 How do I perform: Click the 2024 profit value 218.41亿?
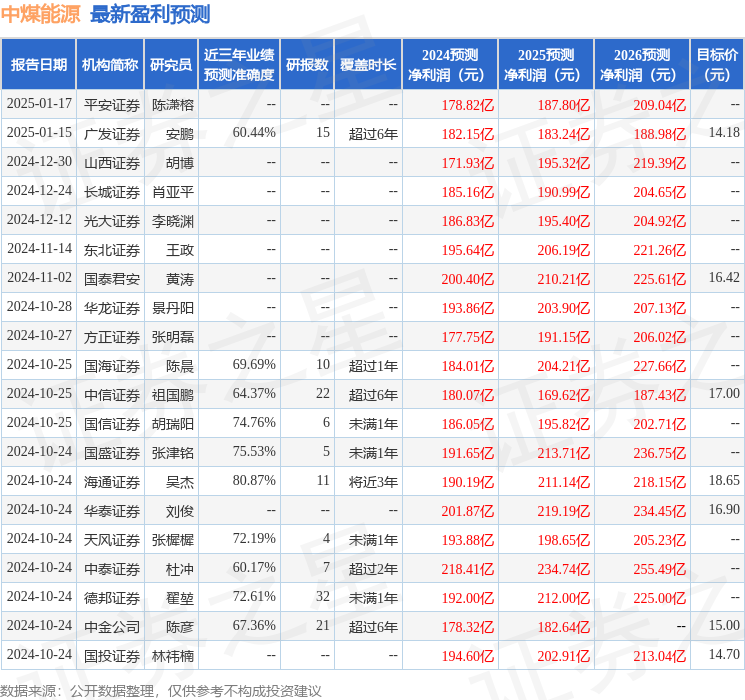pyautogui.click(x=468, y=569)
